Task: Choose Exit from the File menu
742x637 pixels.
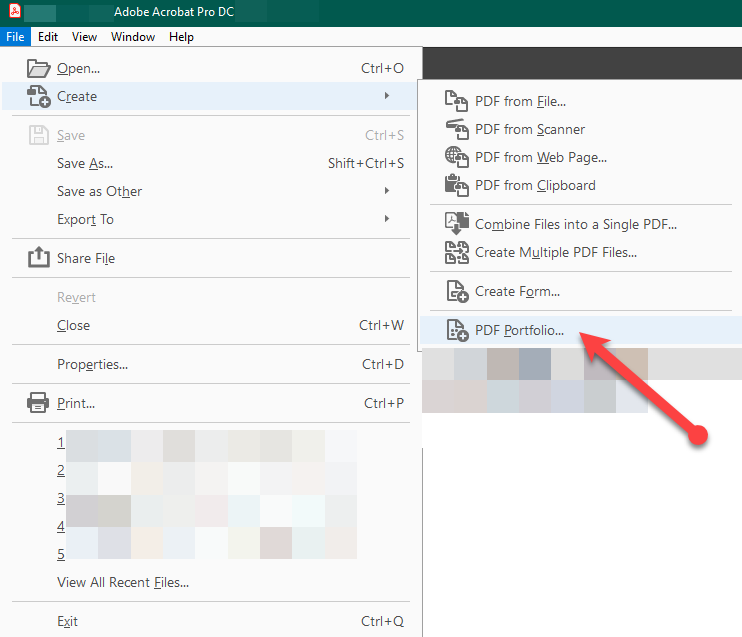Action: click(208, 621)
